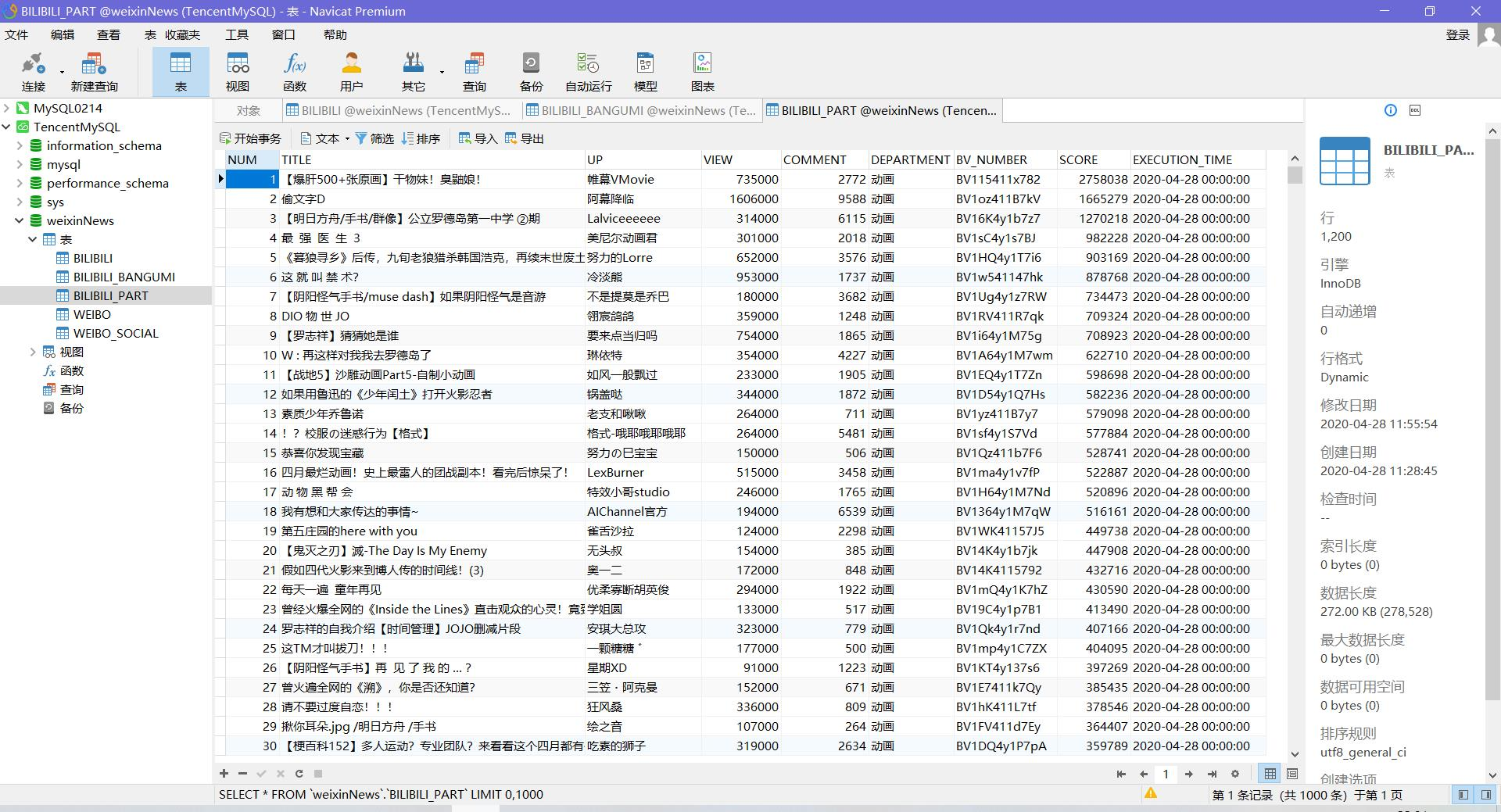Toggle the right information pane
The width and height of the screenshot is (1501, 812).
click(x=1485, y=794)
